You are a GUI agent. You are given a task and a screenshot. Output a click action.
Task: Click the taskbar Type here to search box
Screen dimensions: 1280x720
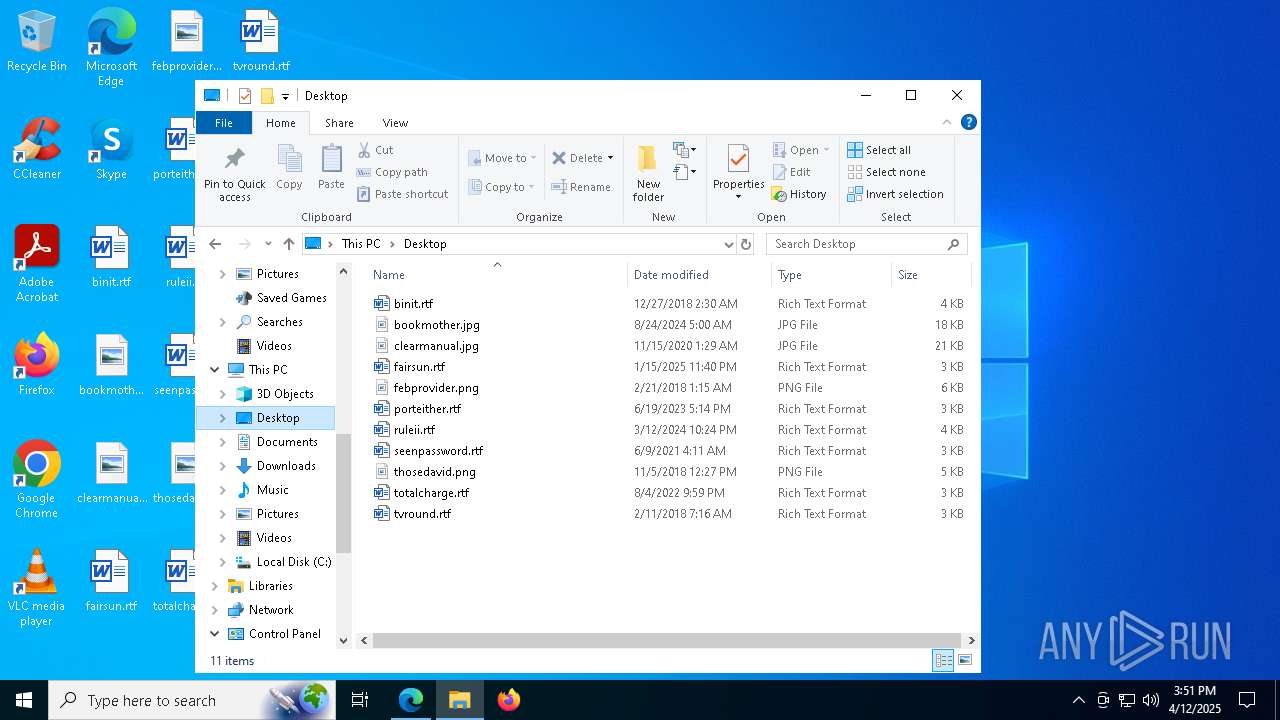192,700
